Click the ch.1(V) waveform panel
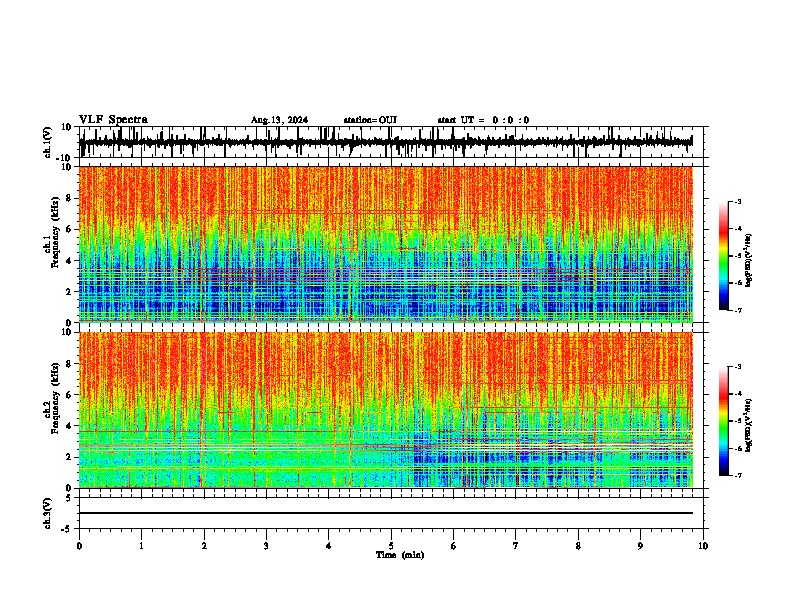Image resolution: width=792 pixels, height=612 pixels. (x=391, y=142)
